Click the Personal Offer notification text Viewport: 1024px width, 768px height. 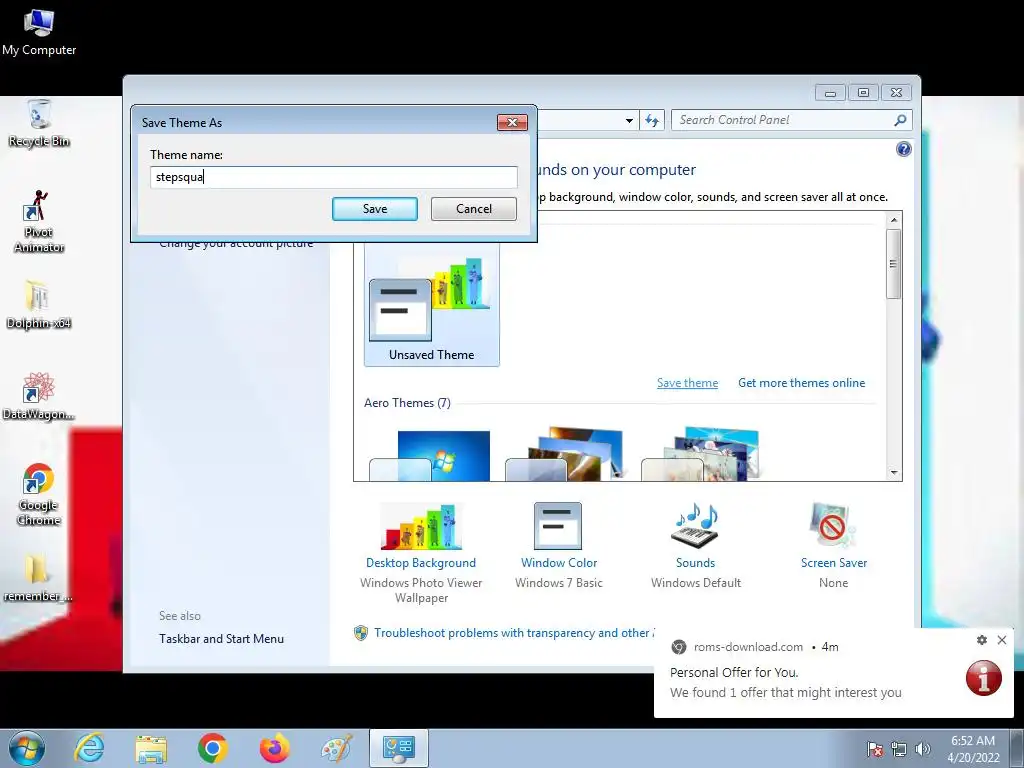734,673
